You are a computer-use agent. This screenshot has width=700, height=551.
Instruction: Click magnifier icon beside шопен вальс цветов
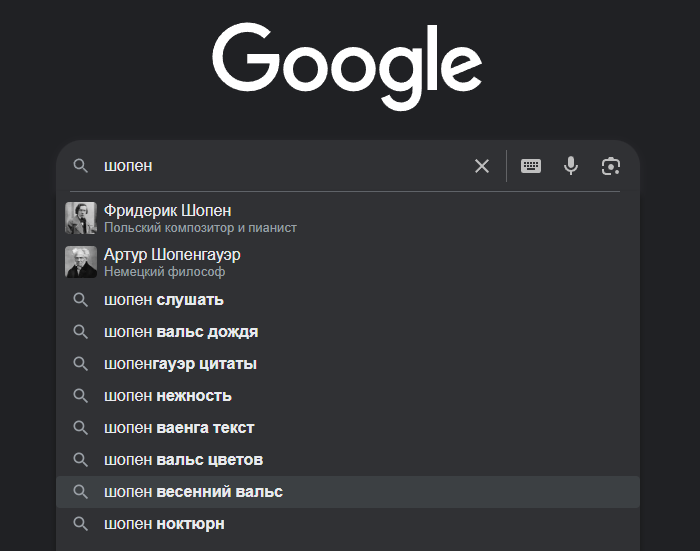click(x=80, y=460)
